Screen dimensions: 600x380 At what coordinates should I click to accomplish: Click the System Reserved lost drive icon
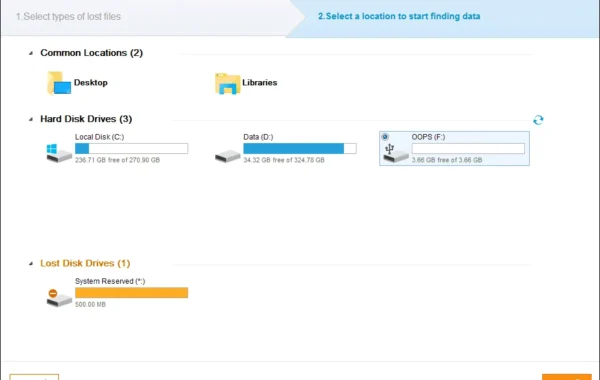click(x=59, y=298)
